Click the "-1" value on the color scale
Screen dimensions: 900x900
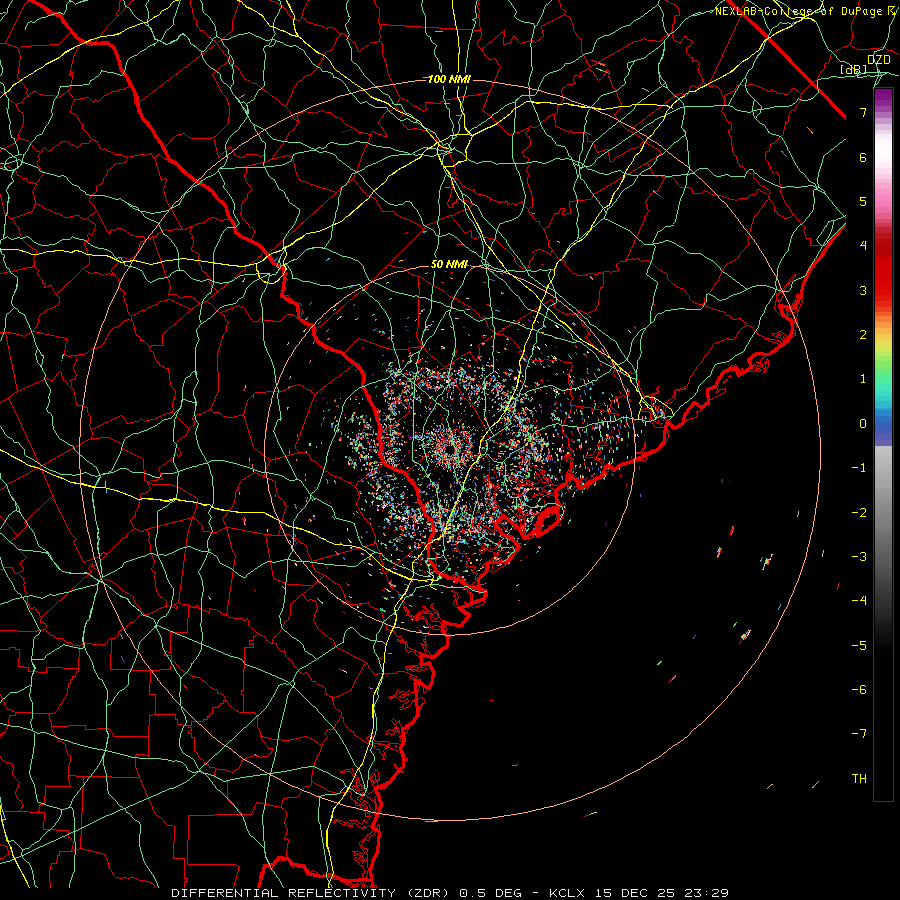(x=859, y=468)
